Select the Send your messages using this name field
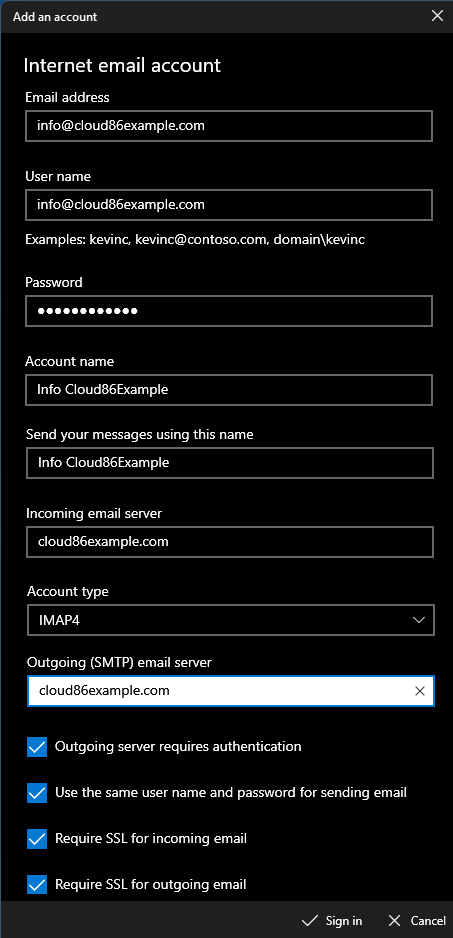 point(230,463)
